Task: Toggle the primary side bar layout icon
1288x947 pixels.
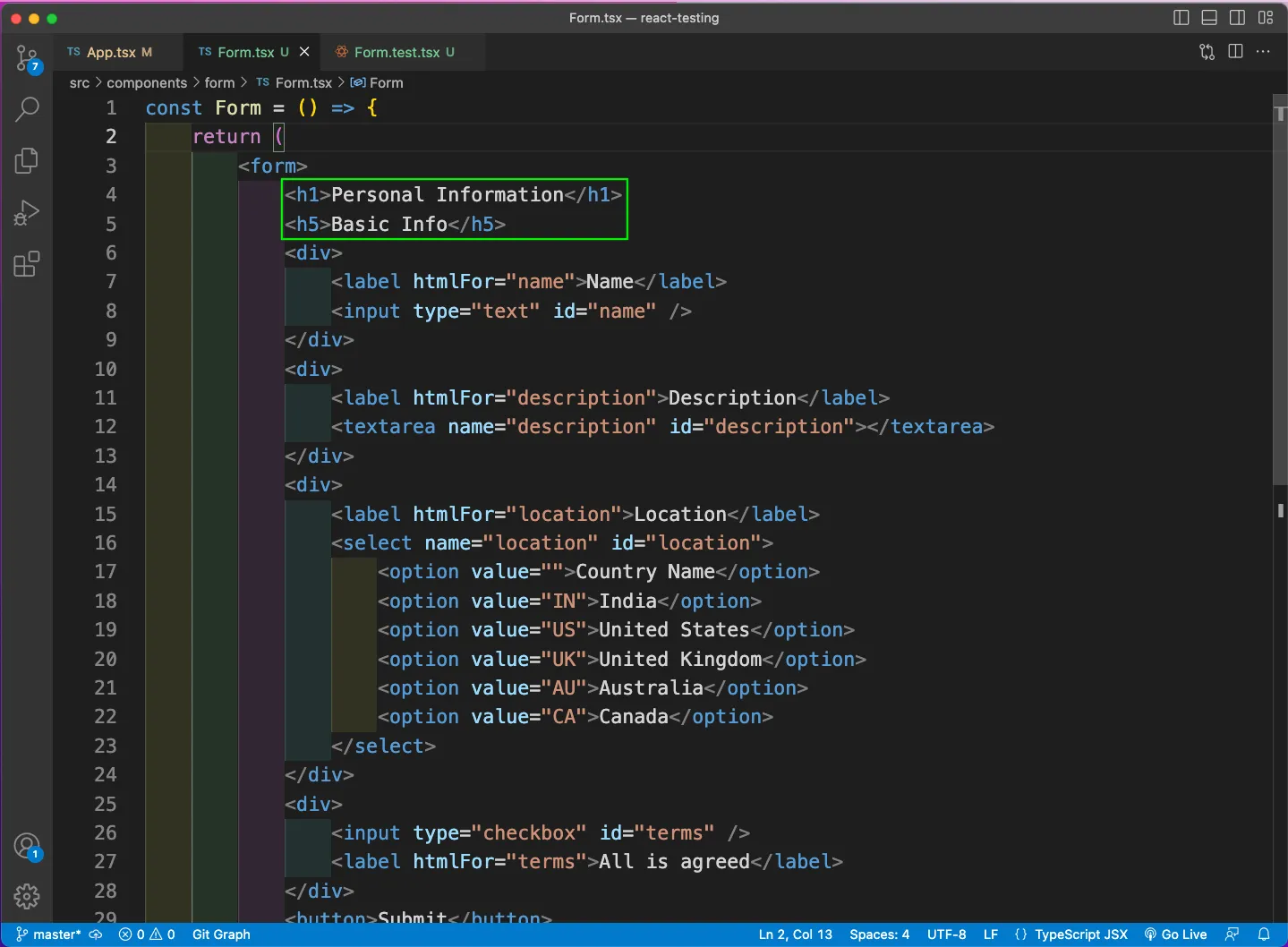Action: 1181,18
